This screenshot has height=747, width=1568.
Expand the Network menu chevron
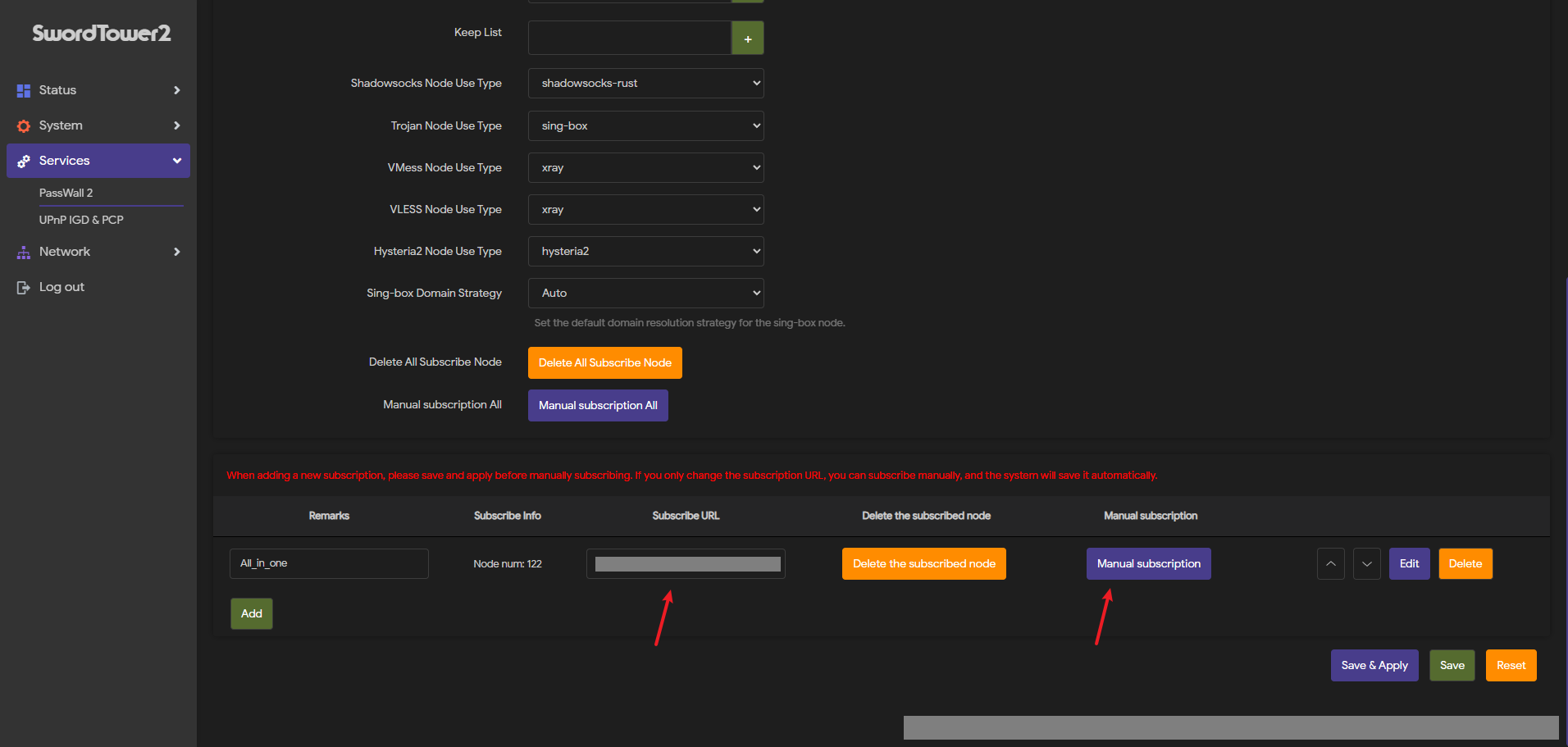pyautogui.click(x=176, y=252)
